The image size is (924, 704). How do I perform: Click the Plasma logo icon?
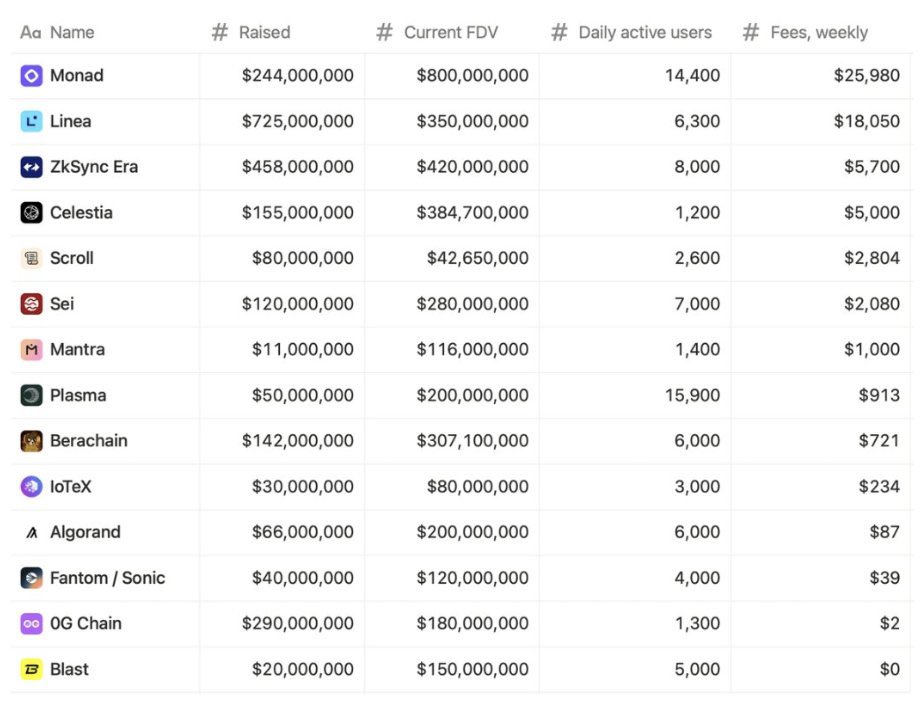coord(31,395)
